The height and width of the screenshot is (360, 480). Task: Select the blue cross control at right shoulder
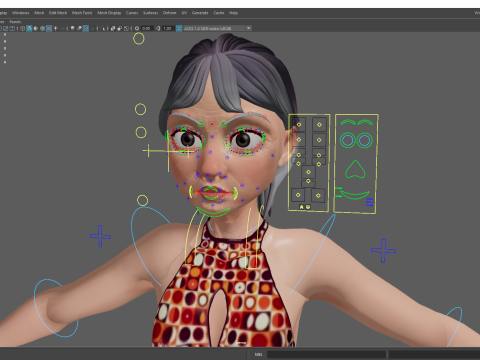[100, 236]
